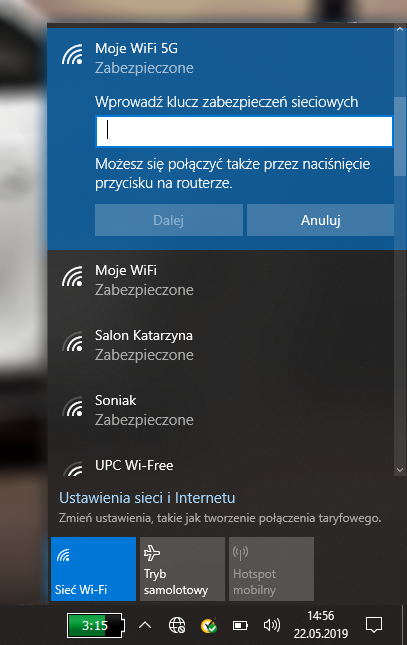
Task: Click the yellow security check tray icon
Action: click(209, 626)
